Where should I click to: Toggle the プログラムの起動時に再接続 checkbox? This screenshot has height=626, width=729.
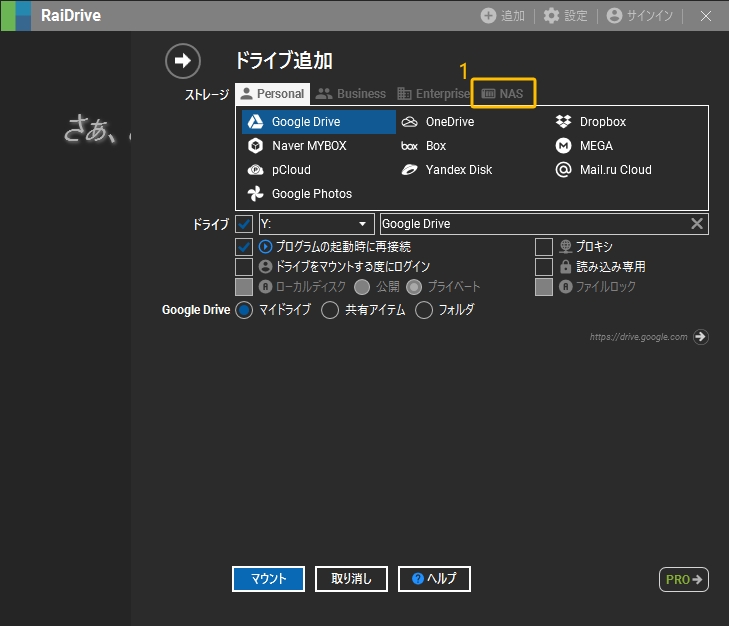(x=244, y=246)
